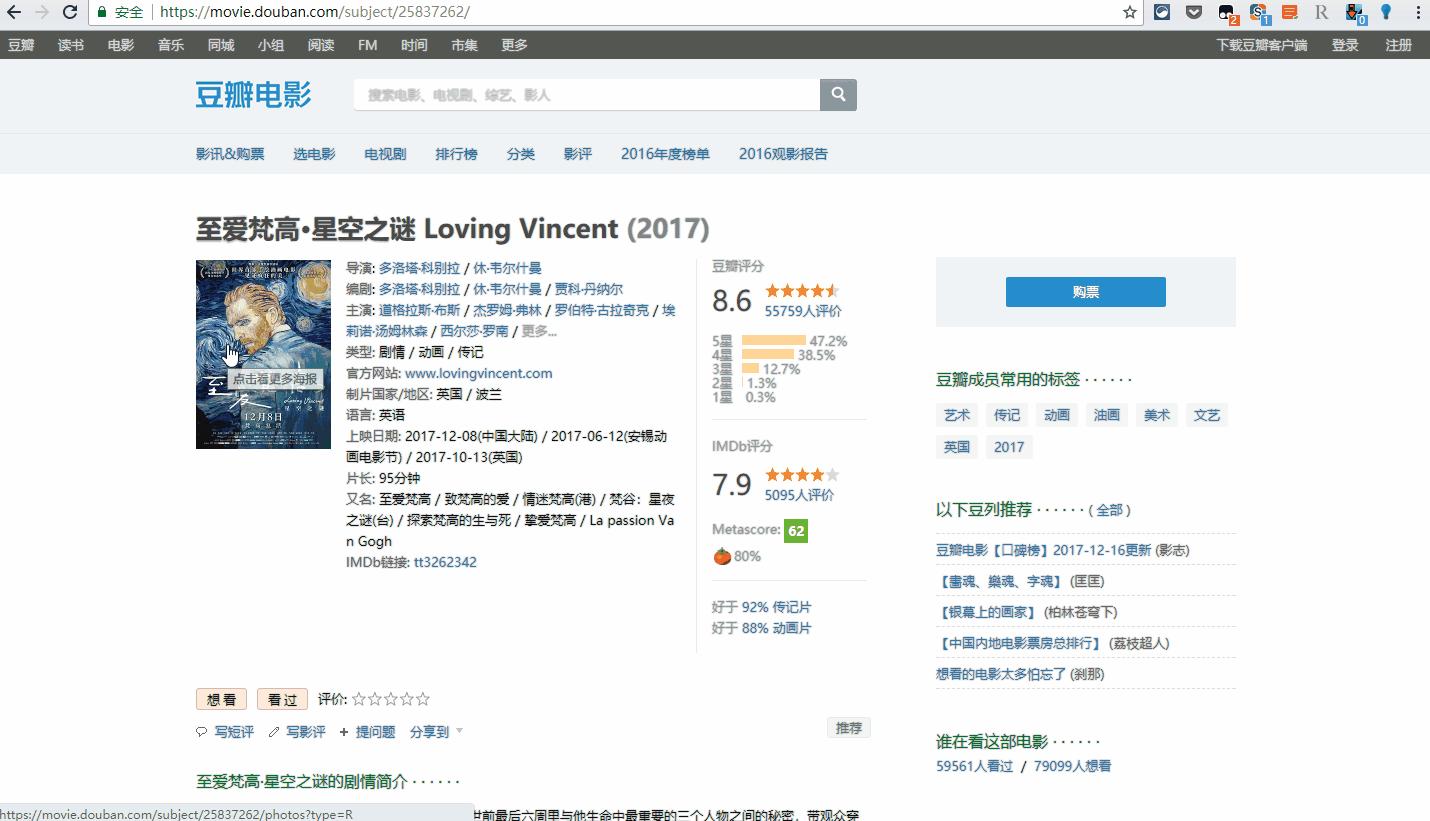Select 小组 in the top navigation

pyautogui.click(x=271, y=45)
